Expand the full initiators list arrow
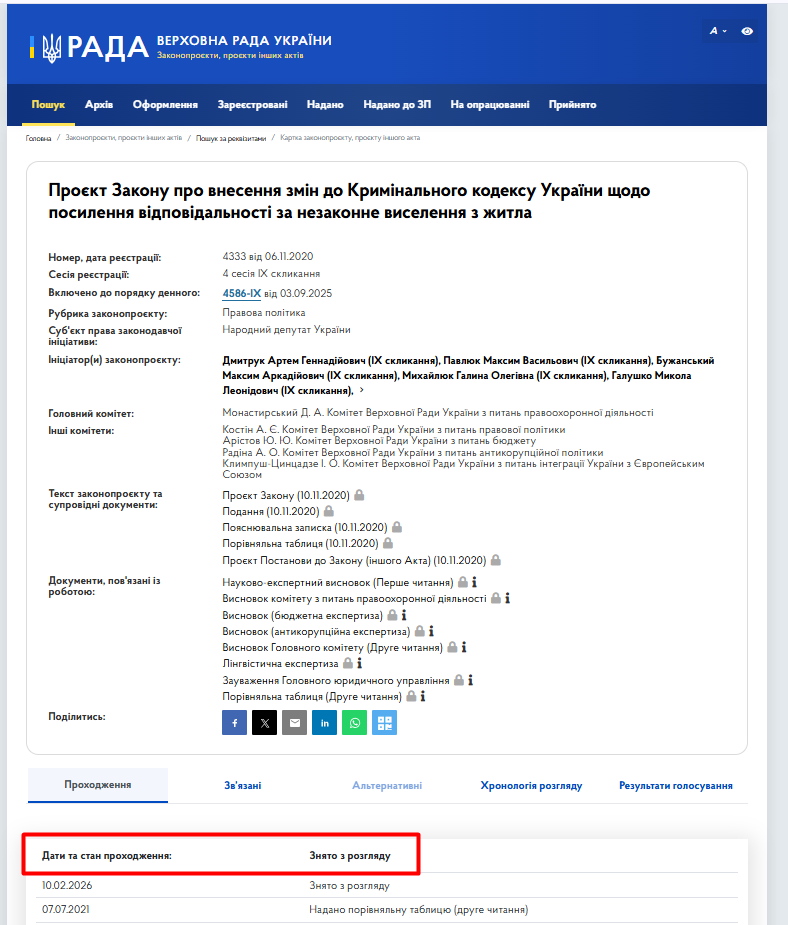Viewport: 788px width, 925px height. (362, 391)
